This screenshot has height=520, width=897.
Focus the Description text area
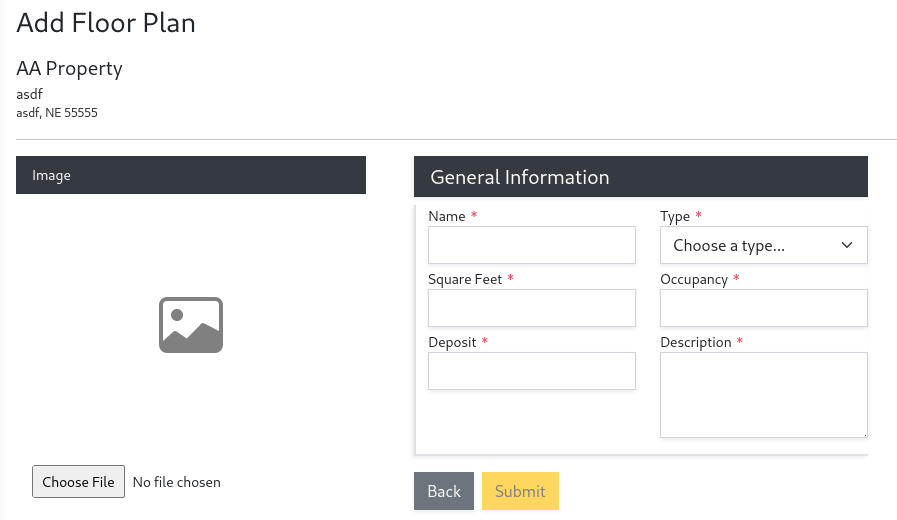763,394
